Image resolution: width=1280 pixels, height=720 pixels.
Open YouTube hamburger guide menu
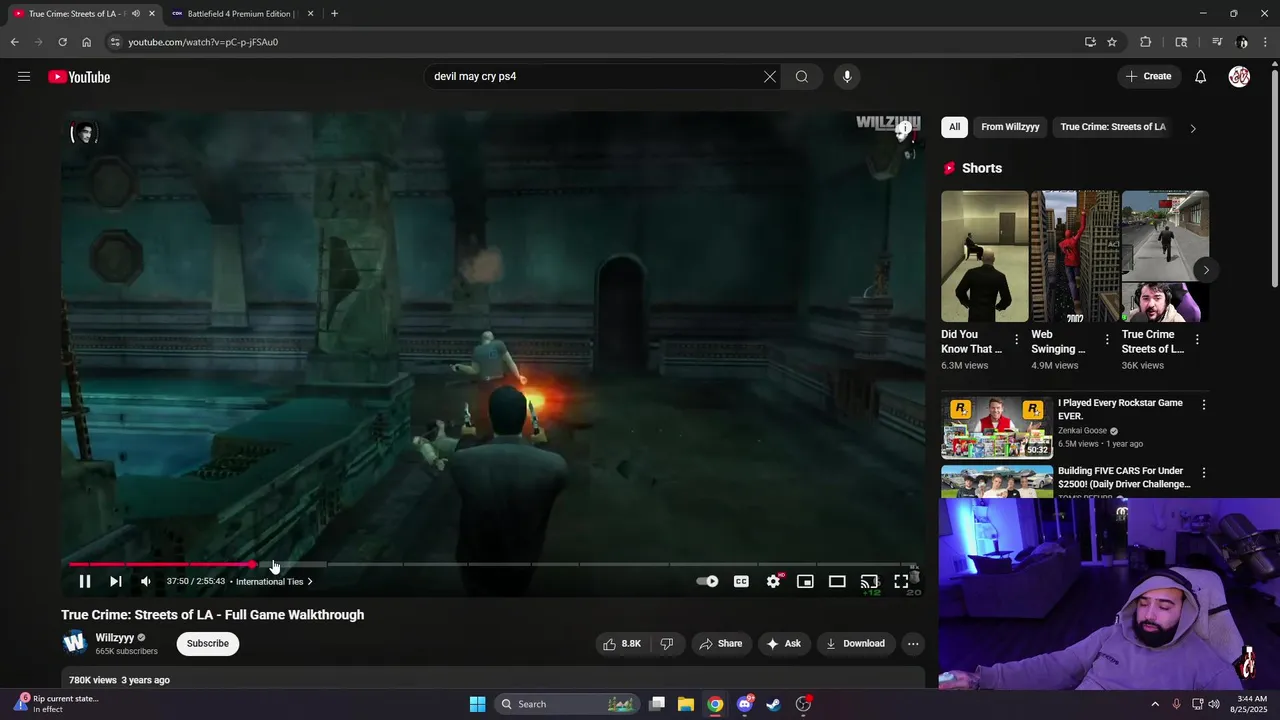coord(24,76)
